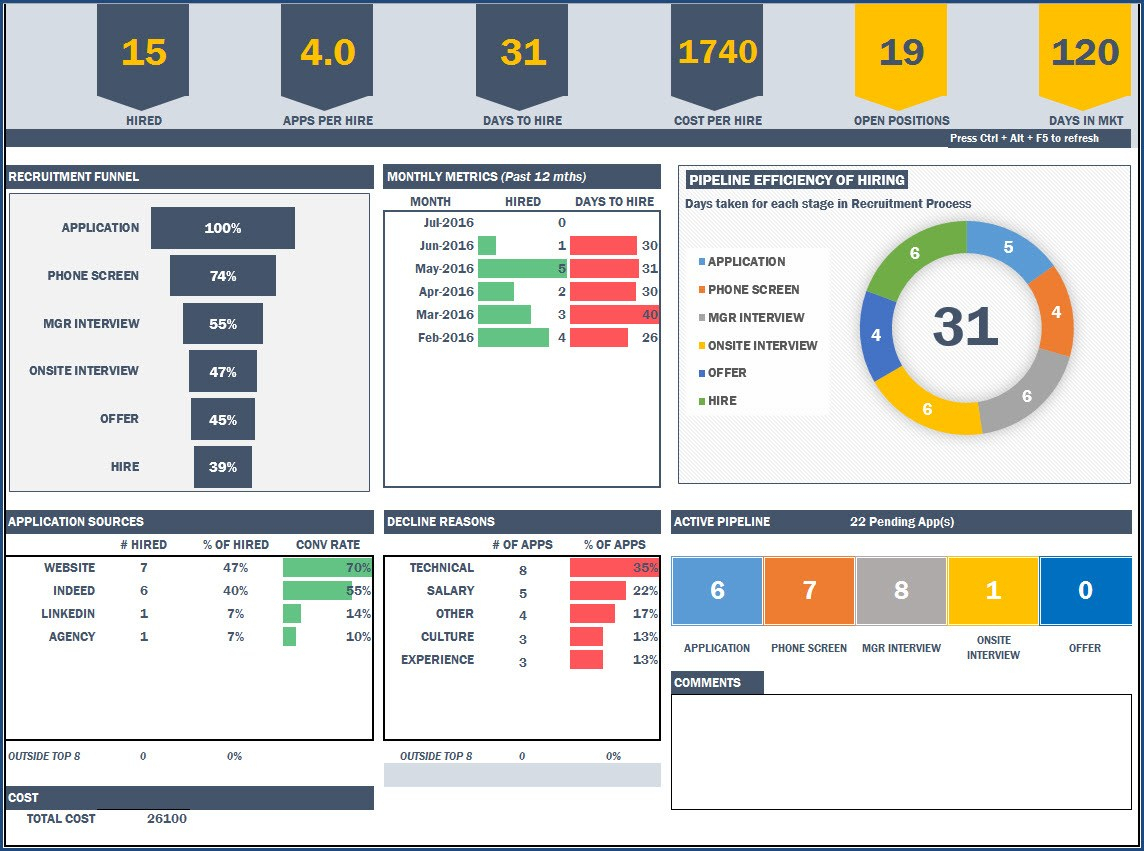The height and width of the screenshot is (851, 1144).
Task: Click the orange PHONE SCREEN tile showing 7
Action: tap(808, 590)
